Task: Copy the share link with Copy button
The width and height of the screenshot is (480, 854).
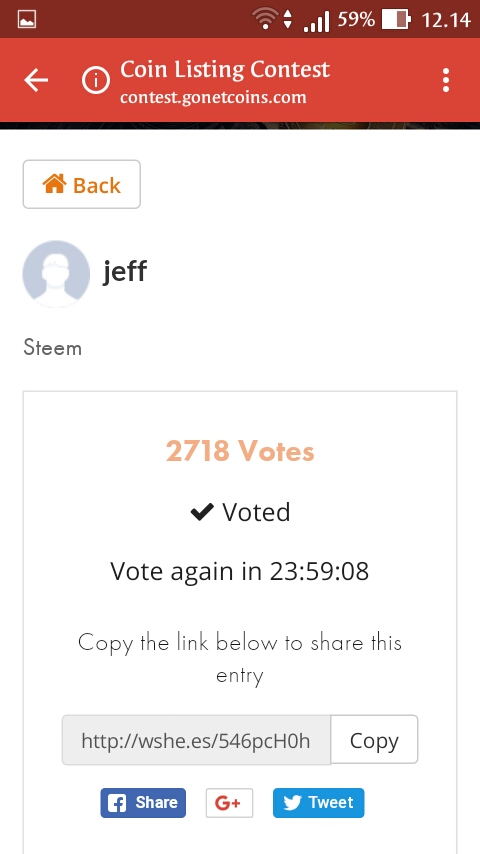Action: 374,740
